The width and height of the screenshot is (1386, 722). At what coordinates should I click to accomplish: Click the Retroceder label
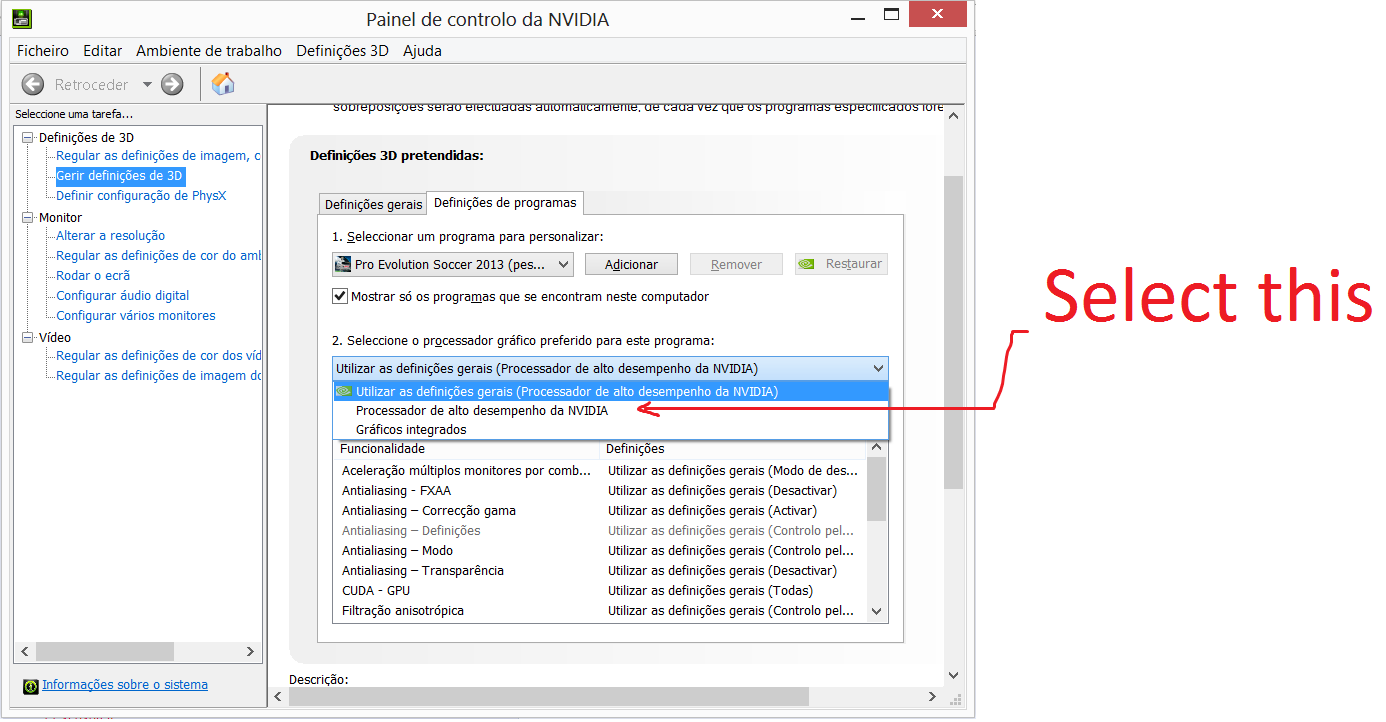click(x=92, y=85)
